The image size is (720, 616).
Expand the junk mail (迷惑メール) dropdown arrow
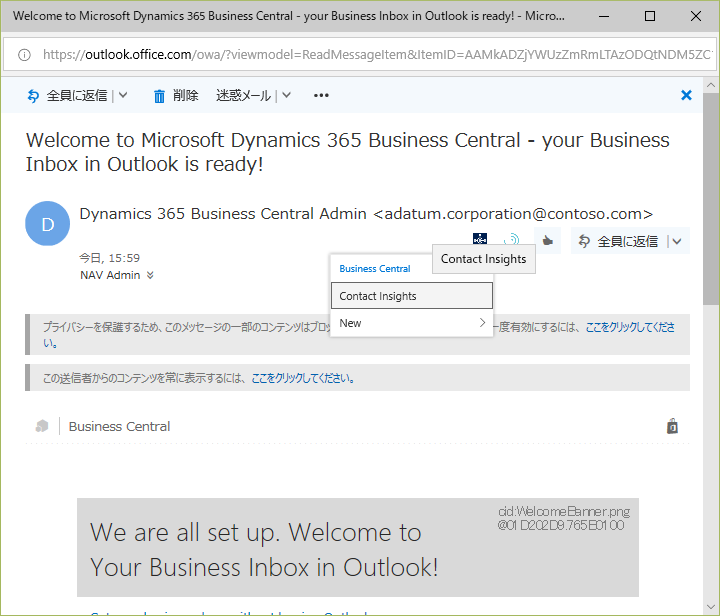point(287,95)
